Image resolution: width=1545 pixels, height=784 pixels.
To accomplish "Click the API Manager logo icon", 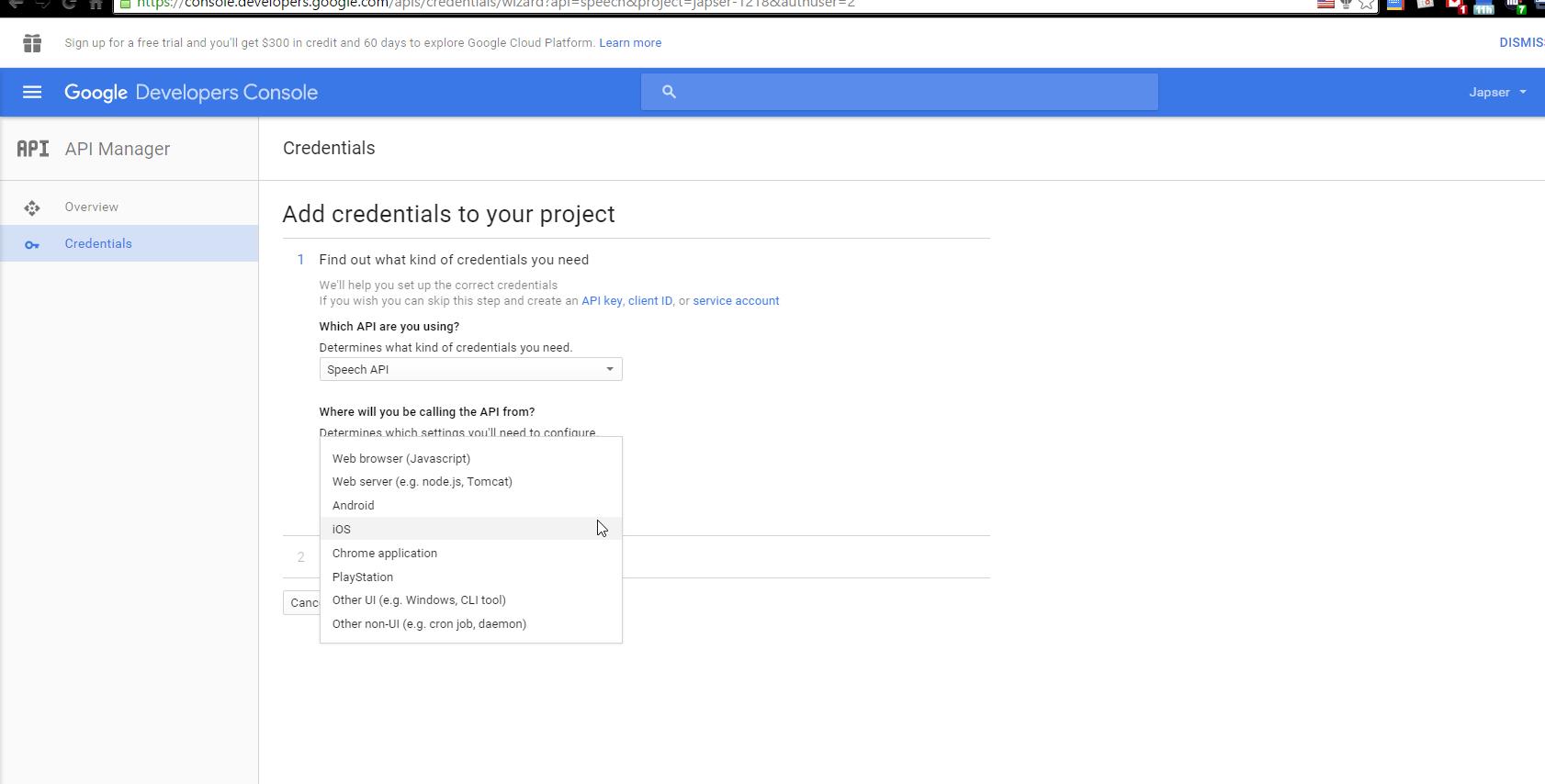I will tap(33, 149).
